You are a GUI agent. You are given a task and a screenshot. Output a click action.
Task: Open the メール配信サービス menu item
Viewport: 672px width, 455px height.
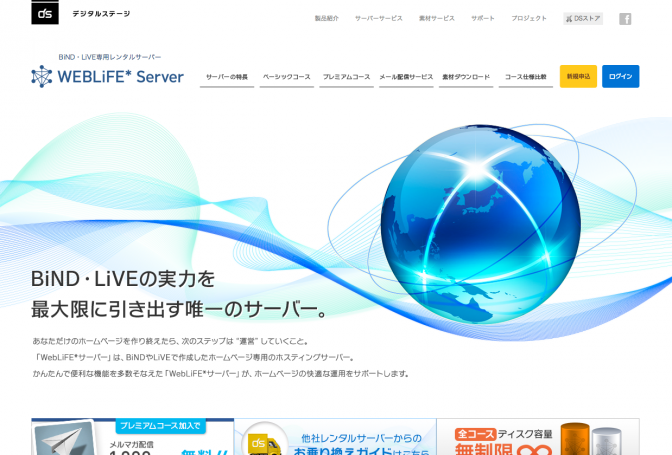(x=406, y=77)
